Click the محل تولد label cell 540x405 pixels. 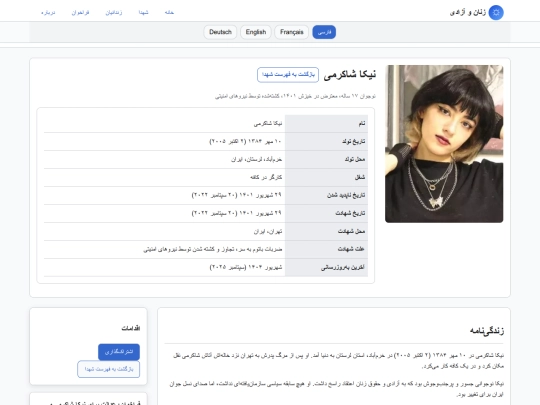tap(326, 159)
